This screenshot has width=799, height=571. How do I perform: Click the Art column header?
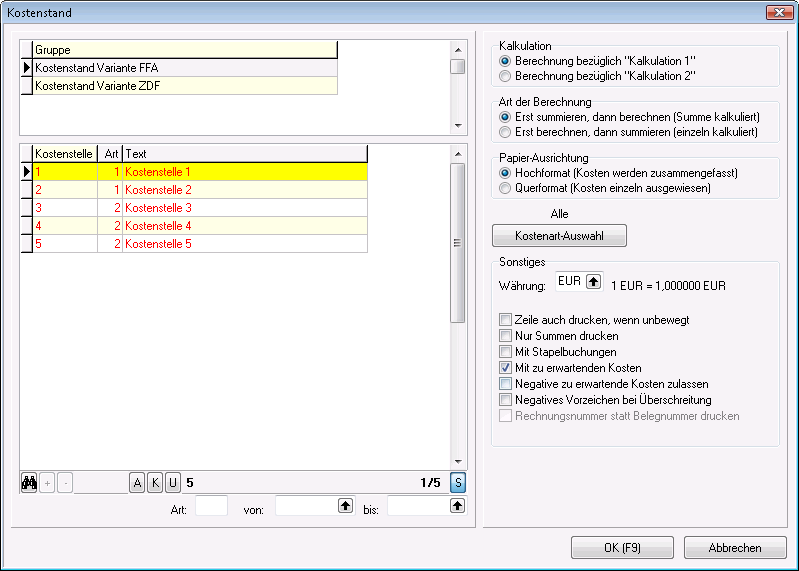(110, 154)
